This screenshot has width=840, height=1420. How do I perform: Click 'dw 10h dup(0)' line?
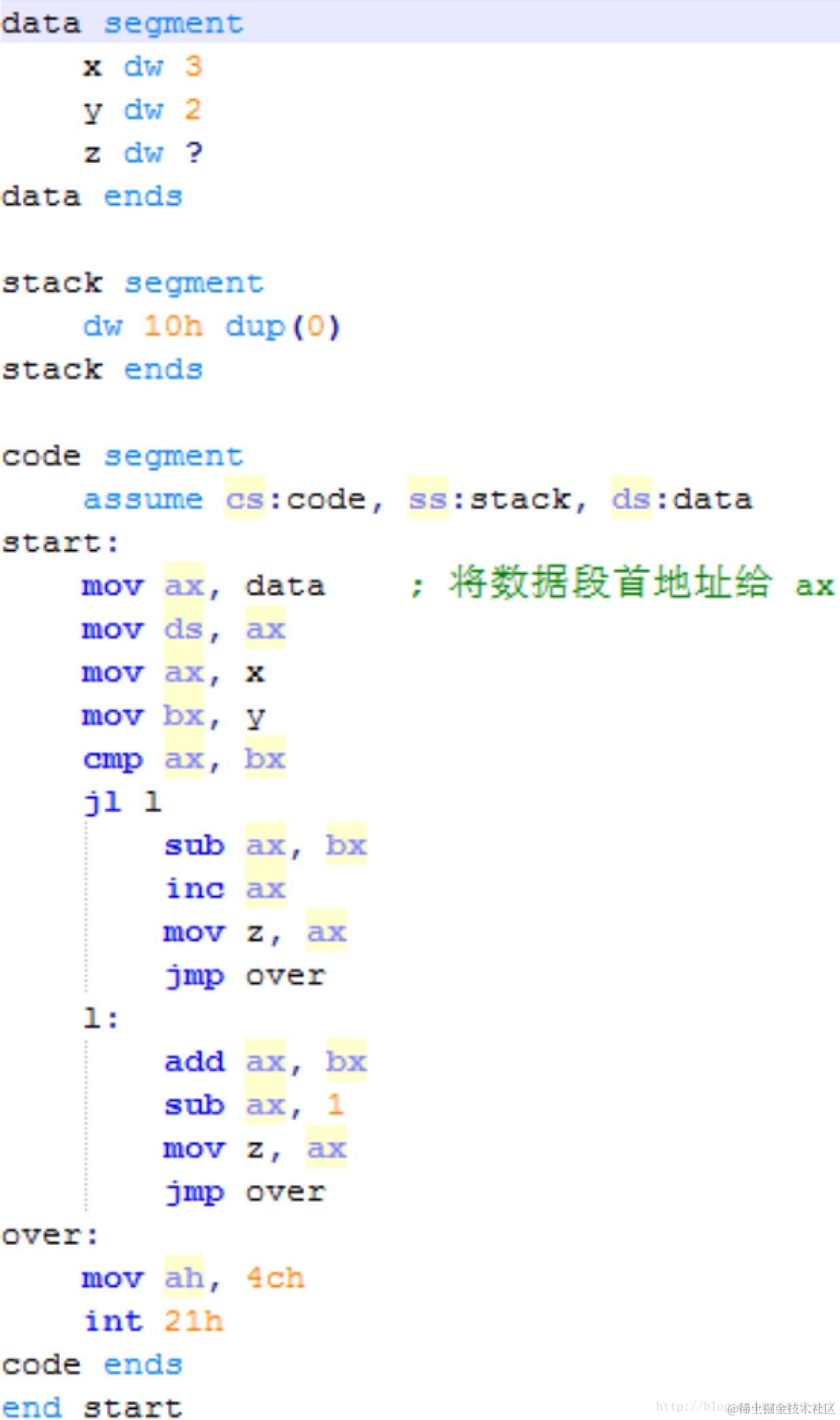[x=211, y=326]
